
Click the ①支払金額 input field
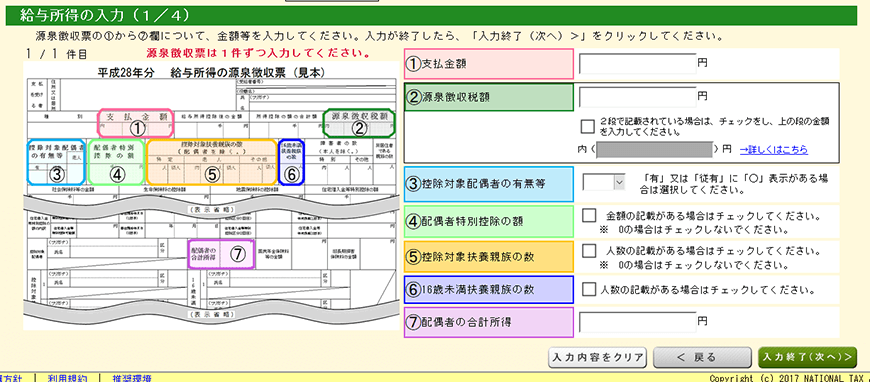coord(638,64)
